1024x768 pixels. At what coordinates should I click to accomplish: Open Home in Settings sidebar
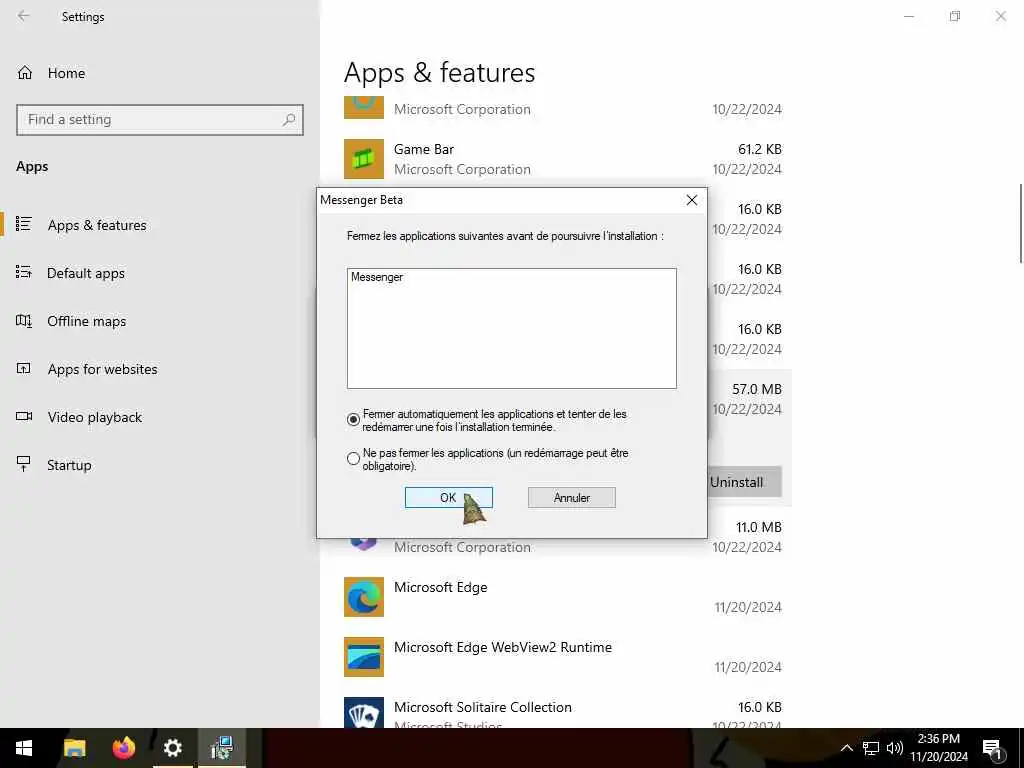point(66,73)
